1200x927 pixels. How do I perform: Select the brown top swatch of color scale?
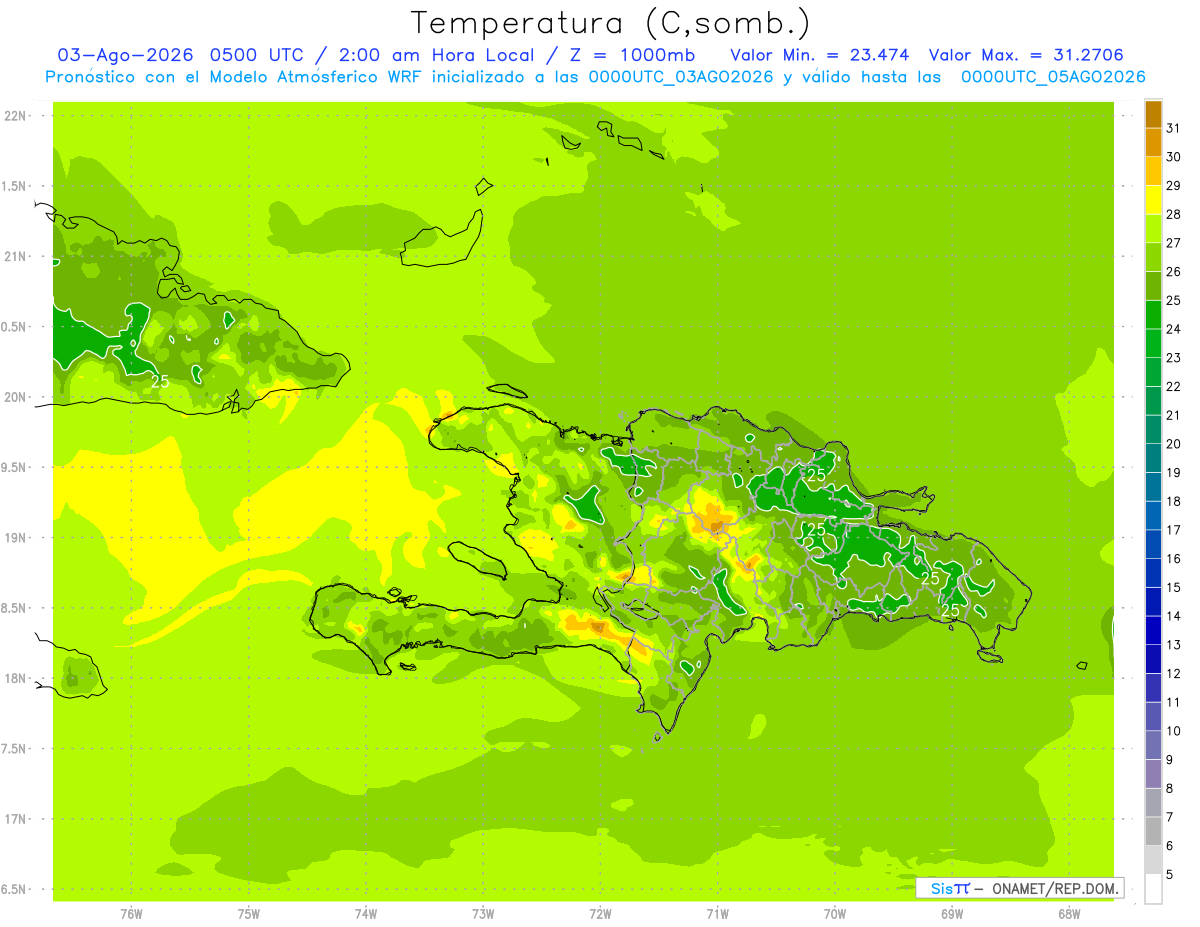tap(1153, 115)
